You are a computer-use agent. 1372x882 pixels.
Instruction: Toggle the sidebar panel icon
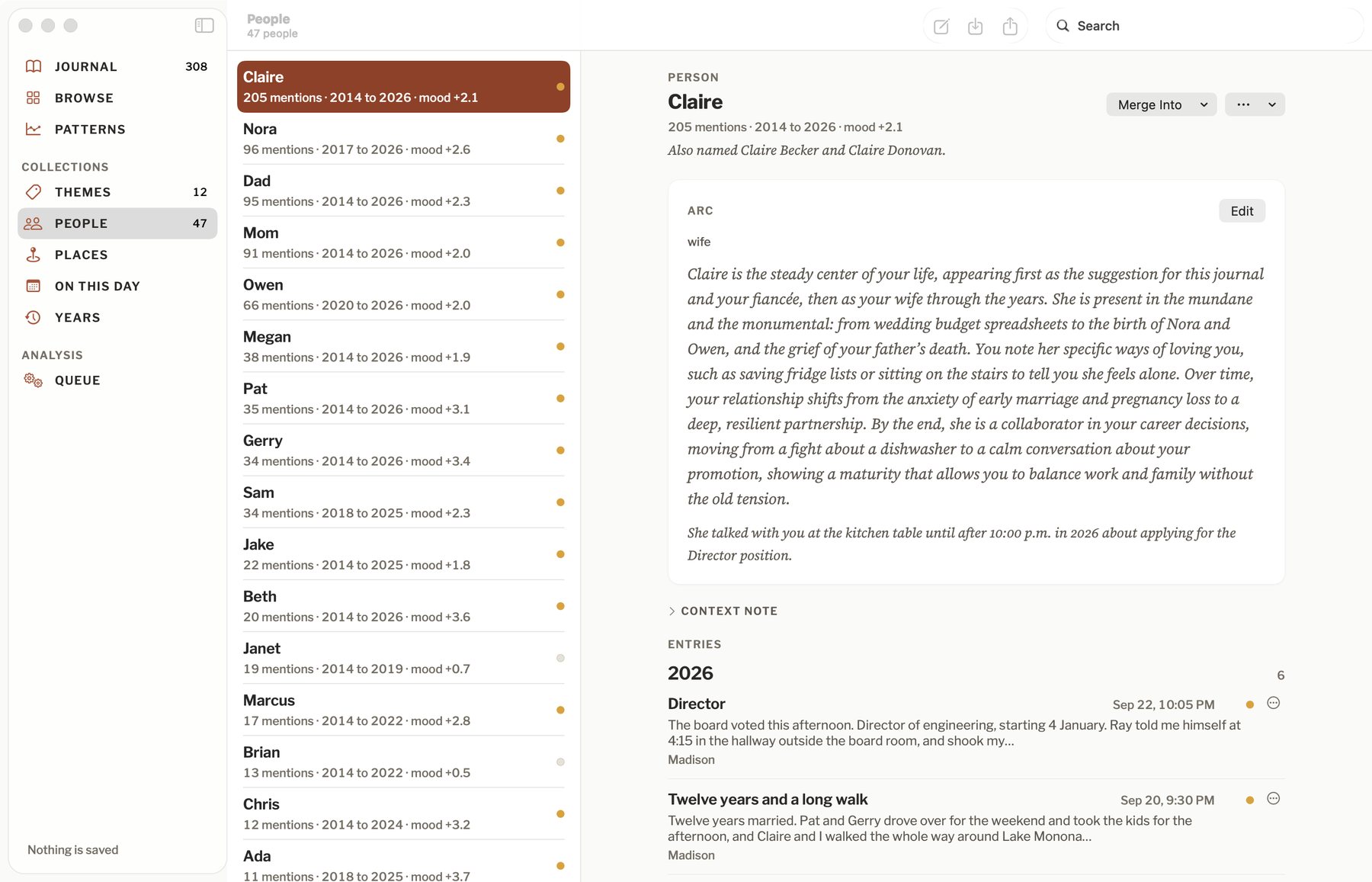[204, 26]
